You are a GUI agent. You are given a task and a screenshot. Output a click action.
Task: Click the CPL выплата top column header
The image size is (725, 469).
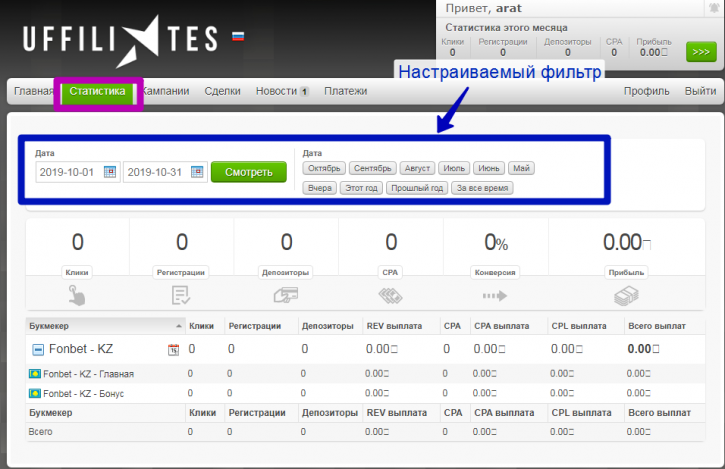(x=579, y=326)
